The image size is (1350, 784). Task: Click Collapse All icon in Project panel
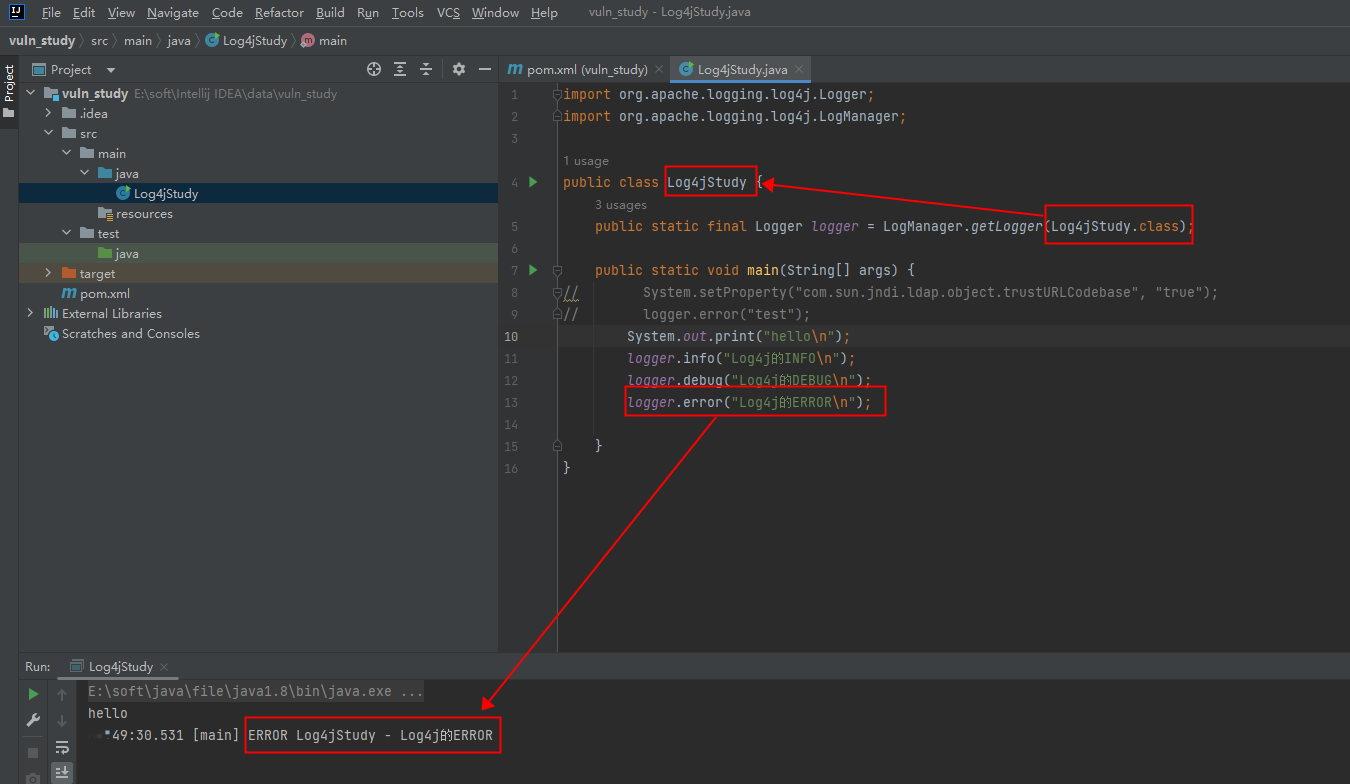(426, 69)
